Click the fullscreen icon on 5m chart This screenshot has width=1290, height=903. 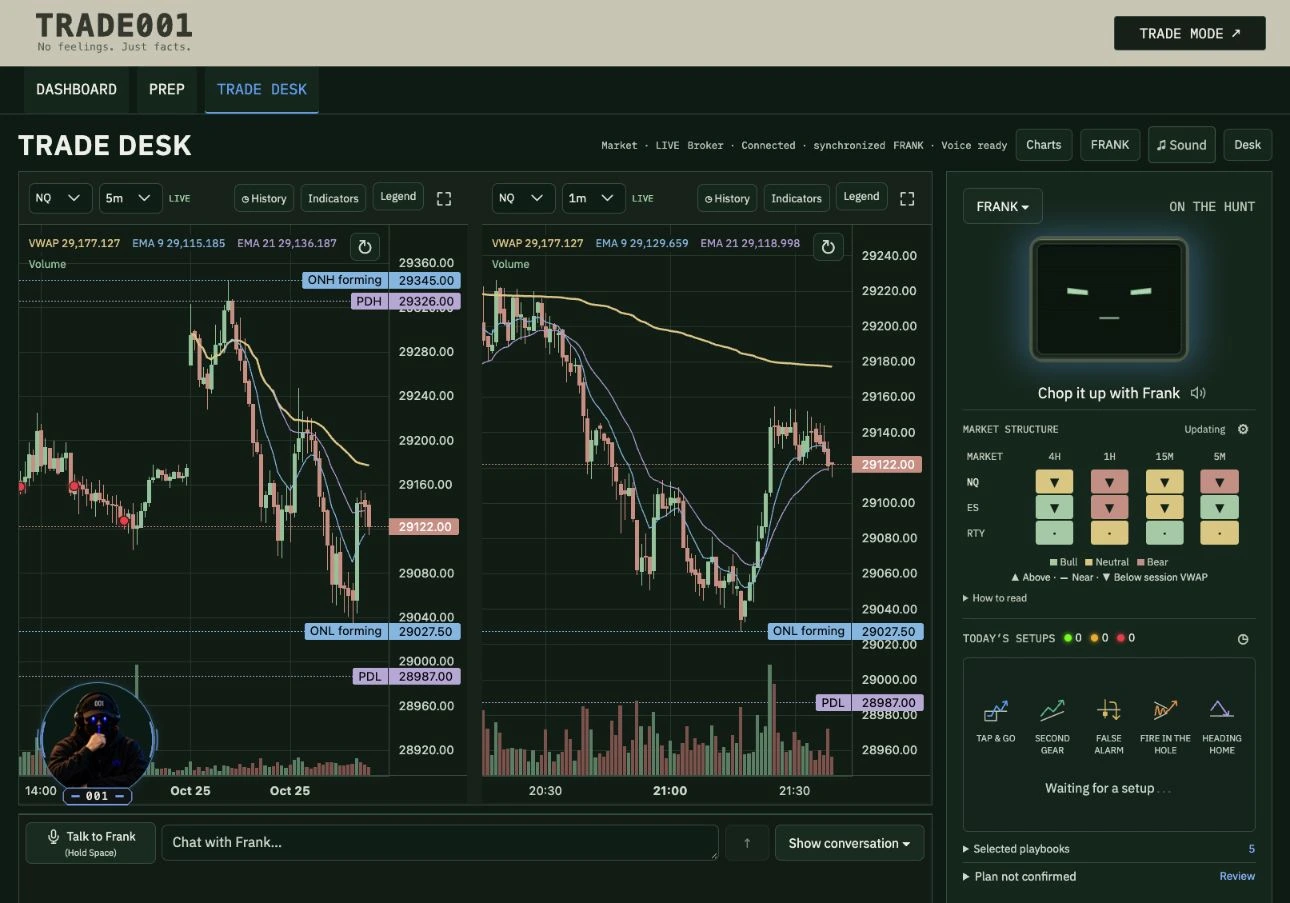click(444, 199)
